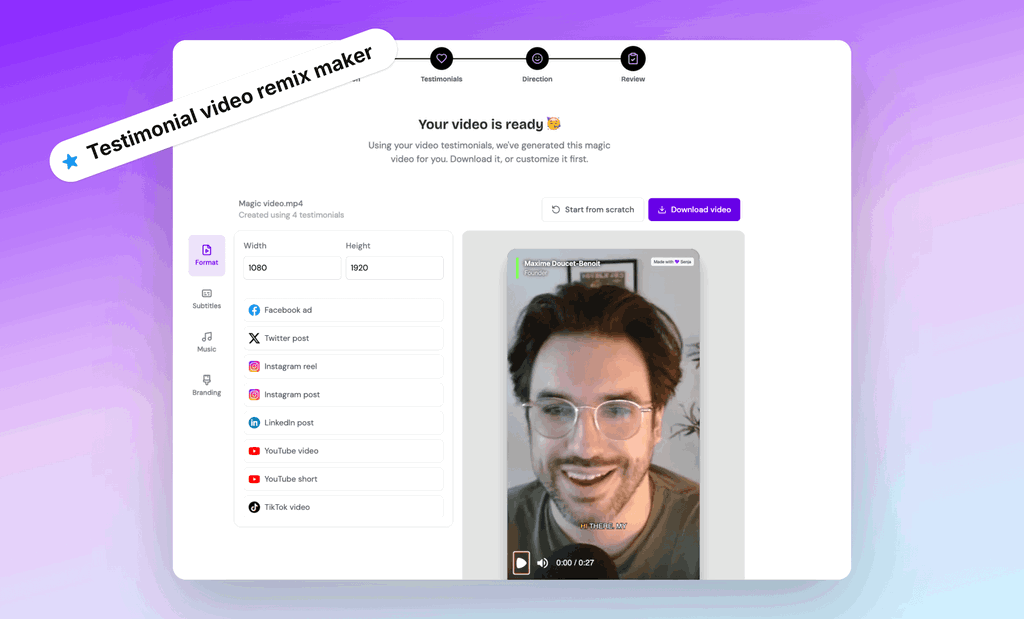
Task: Select the Facebook ad format
Action: (344, 310)
